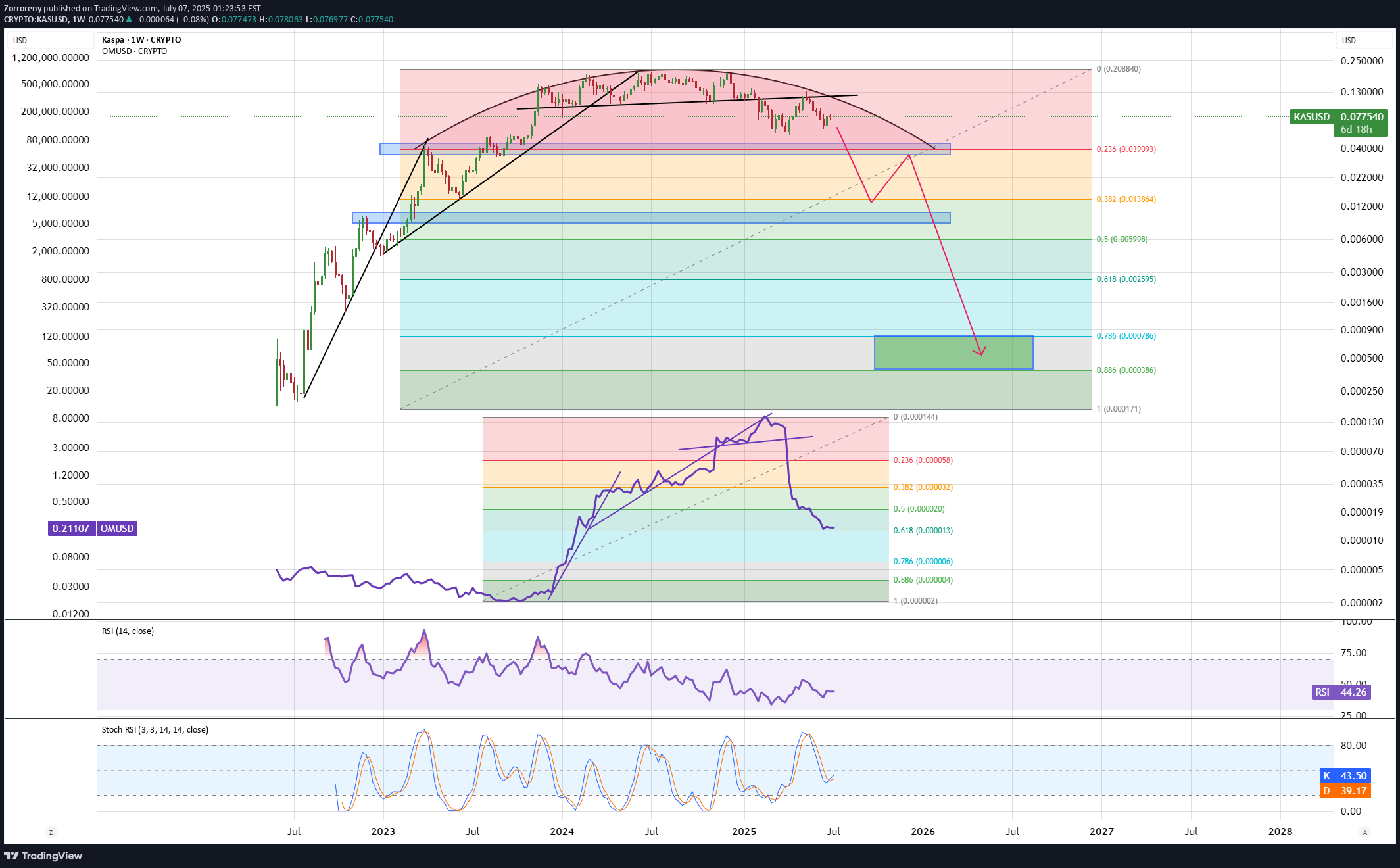Viewport: 1400px width, 868px height.
Task: Select the 'RSI (14, close)' indicator legend
Action: point(128,631)
